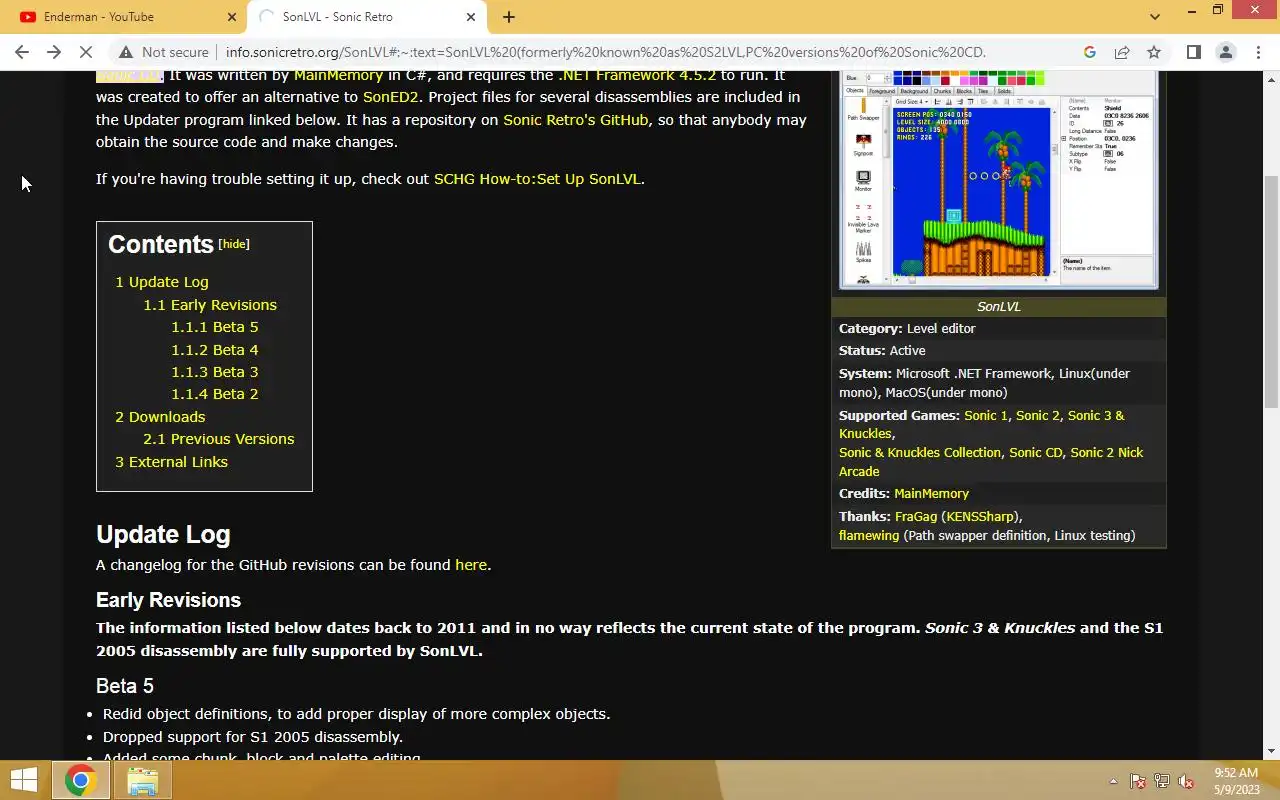
Task: Go to 1.1.4 Beta 2 contents entry
Action: coord(215,394)
